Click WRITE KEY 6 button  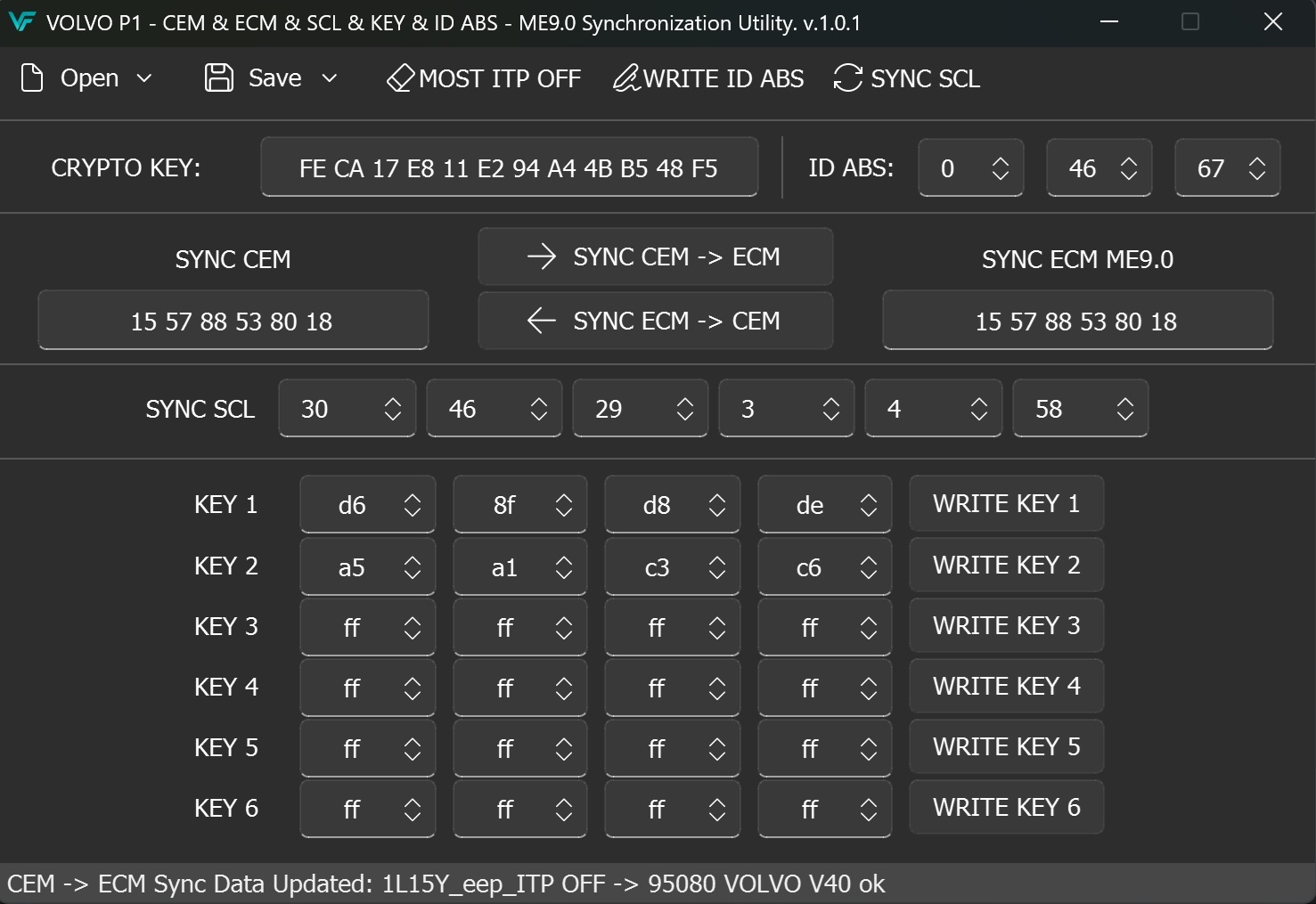click(x=1007, y=807)
